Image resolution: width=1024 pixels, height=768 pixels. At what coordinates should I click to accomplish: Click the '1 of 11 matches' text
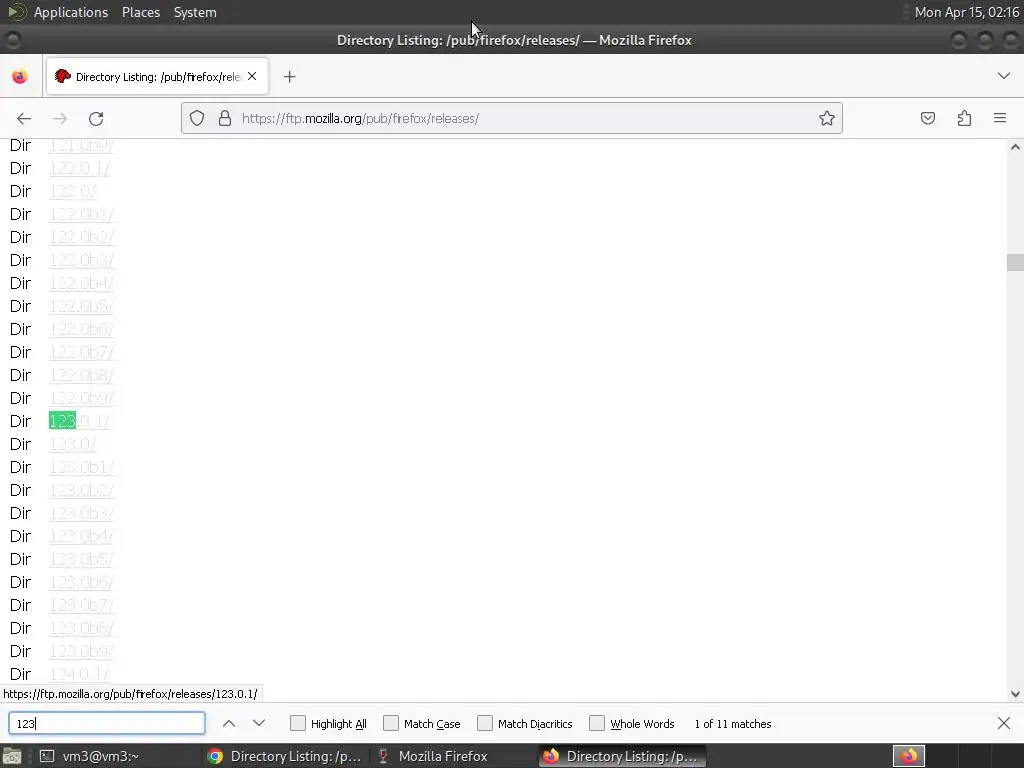point(733,724)
